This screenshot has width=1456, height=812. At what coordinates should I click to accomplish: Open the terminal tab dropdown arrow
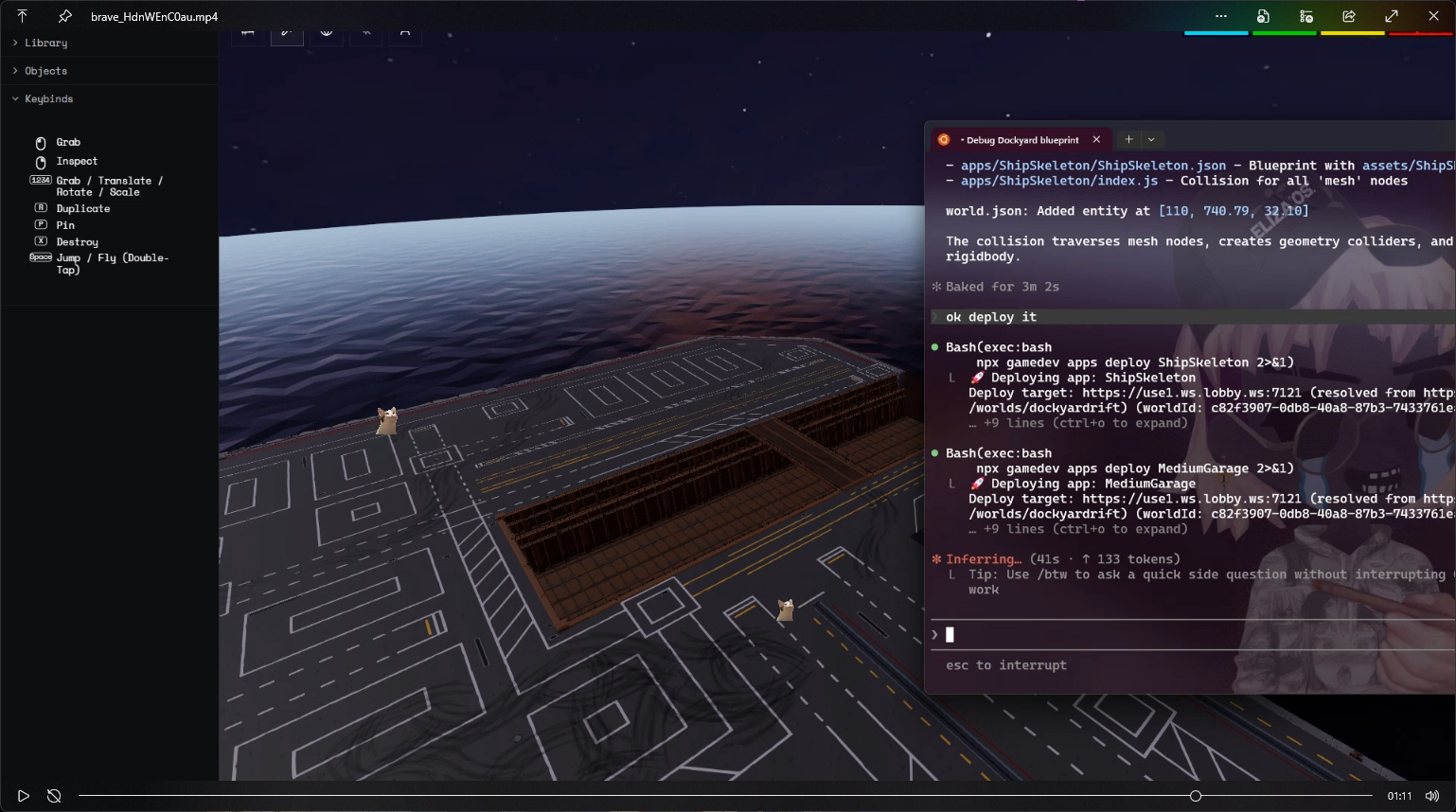[x=1151, y=139]
